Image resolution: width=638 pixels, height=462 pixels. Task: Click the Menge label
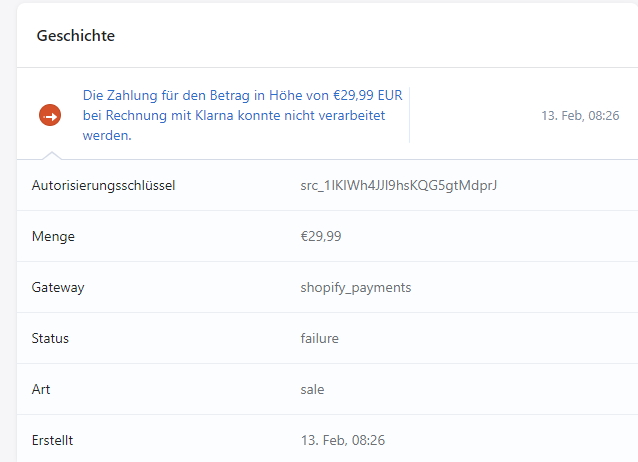click(54, 236)
